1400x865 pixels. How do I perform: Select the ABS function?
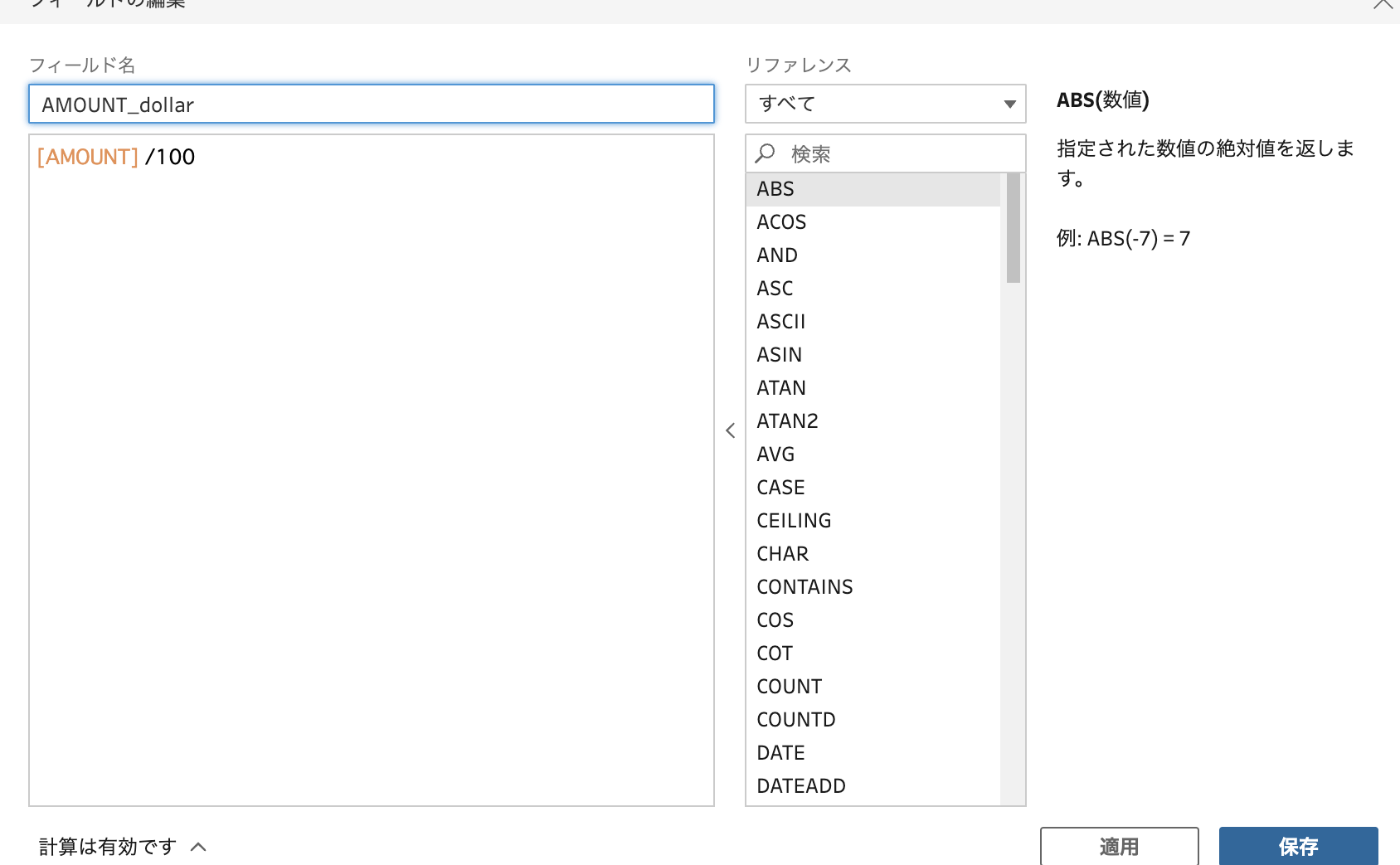point(873,189)
